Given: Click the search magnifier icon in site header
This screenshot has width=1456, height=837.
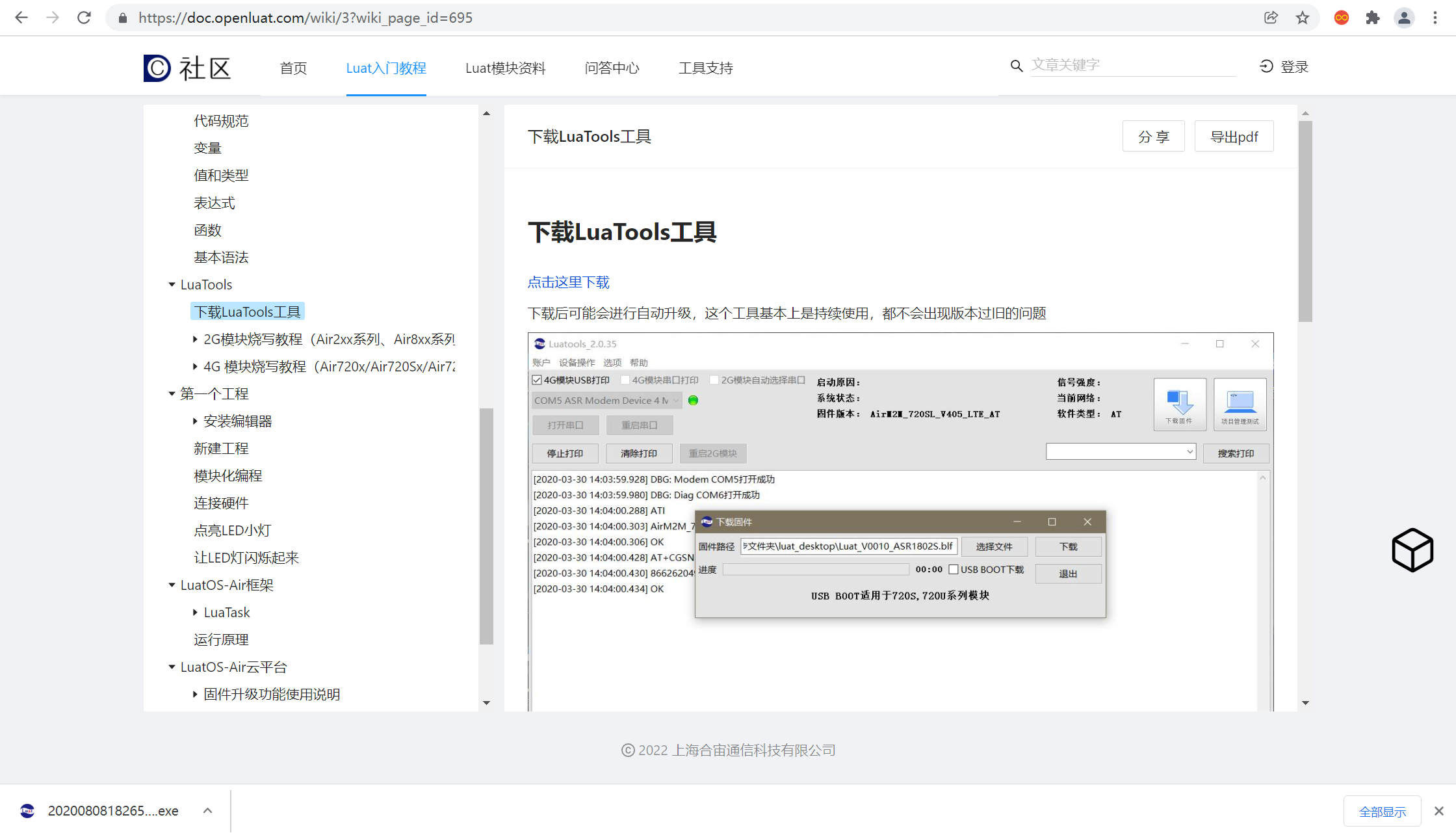Looking at the screenshot, I should tap(1016, 66).
